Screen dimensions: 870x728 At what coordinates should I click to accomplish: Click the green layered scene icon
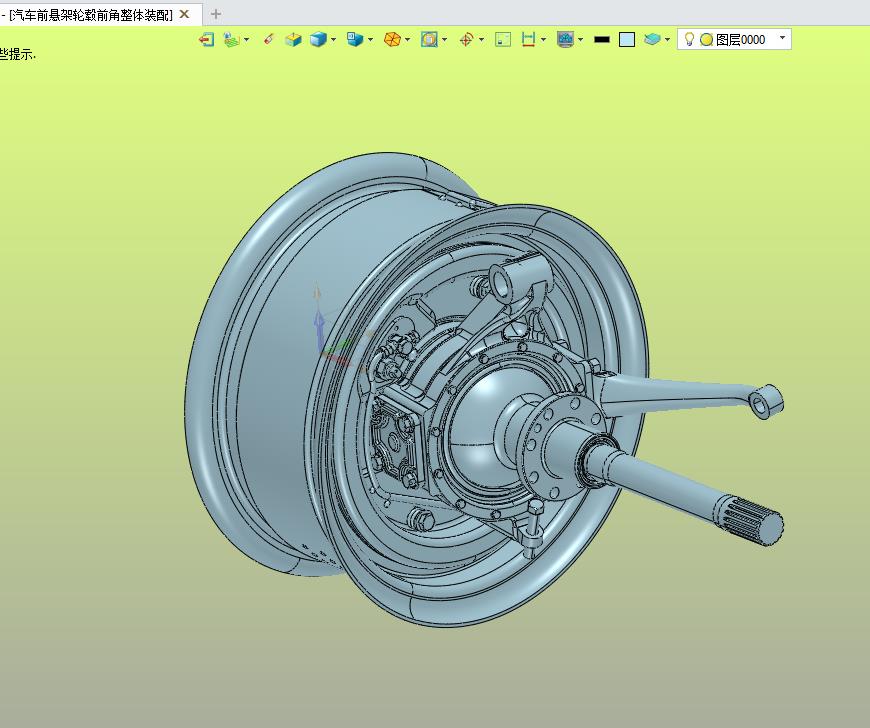[x=231, y=39]
